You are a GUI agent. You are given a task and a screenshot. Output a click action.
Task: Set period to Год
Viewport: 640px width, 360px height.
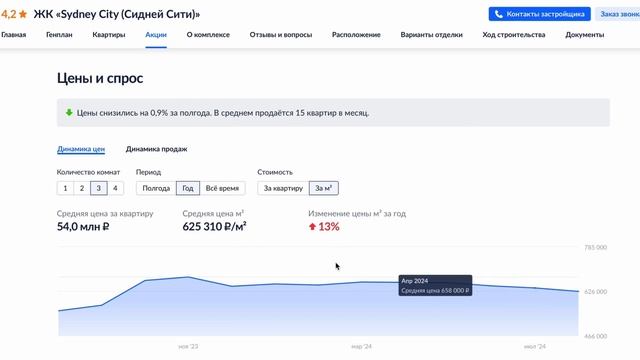point(188,188)
